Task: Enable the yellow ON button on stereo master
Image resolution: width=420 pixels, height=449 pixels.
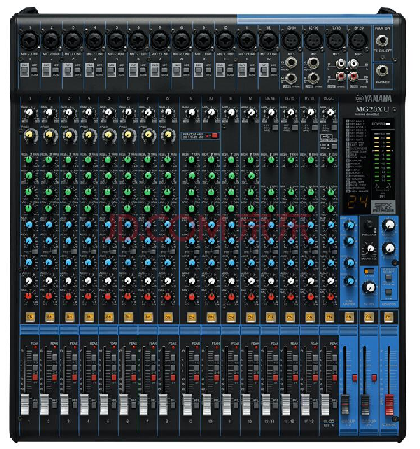Action: pos(388,317)
